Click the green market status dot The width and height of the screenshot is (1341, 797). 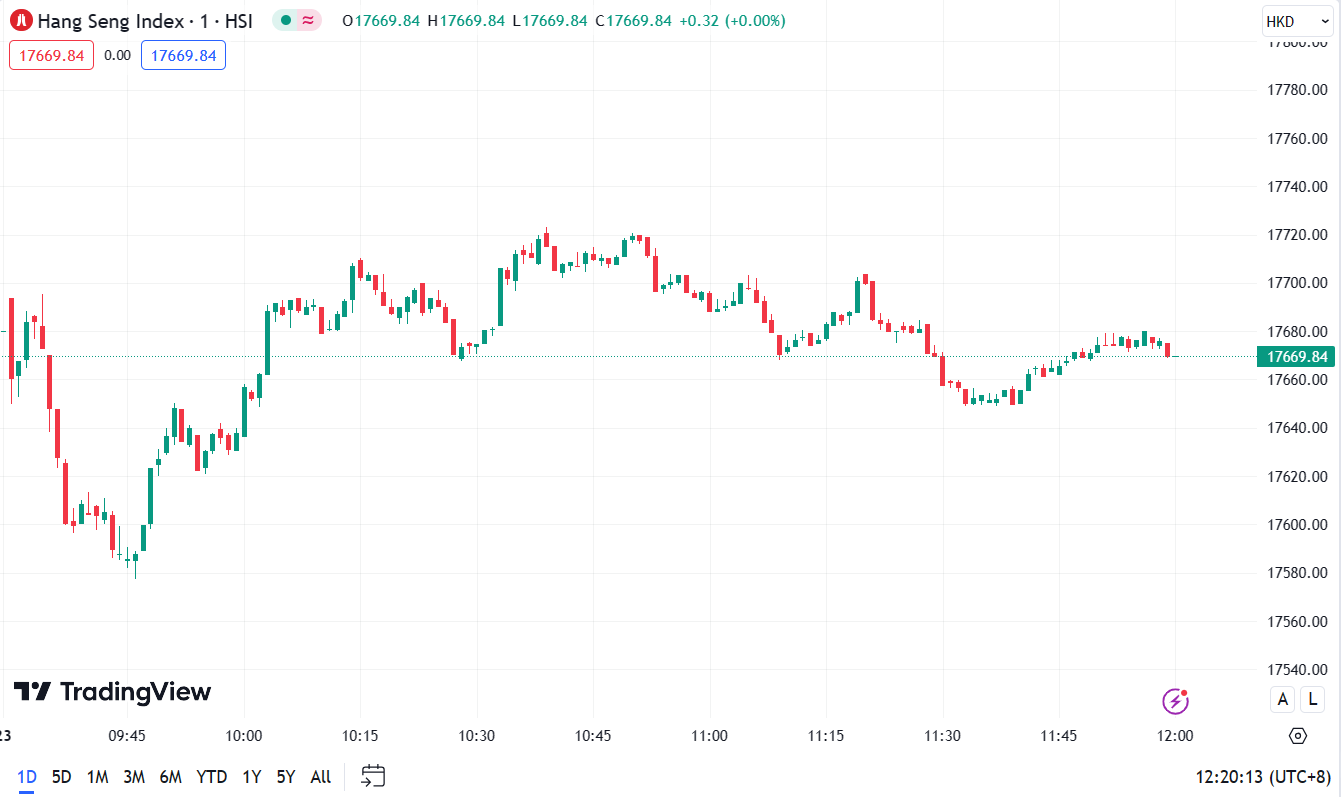click(x=286, y=20)
